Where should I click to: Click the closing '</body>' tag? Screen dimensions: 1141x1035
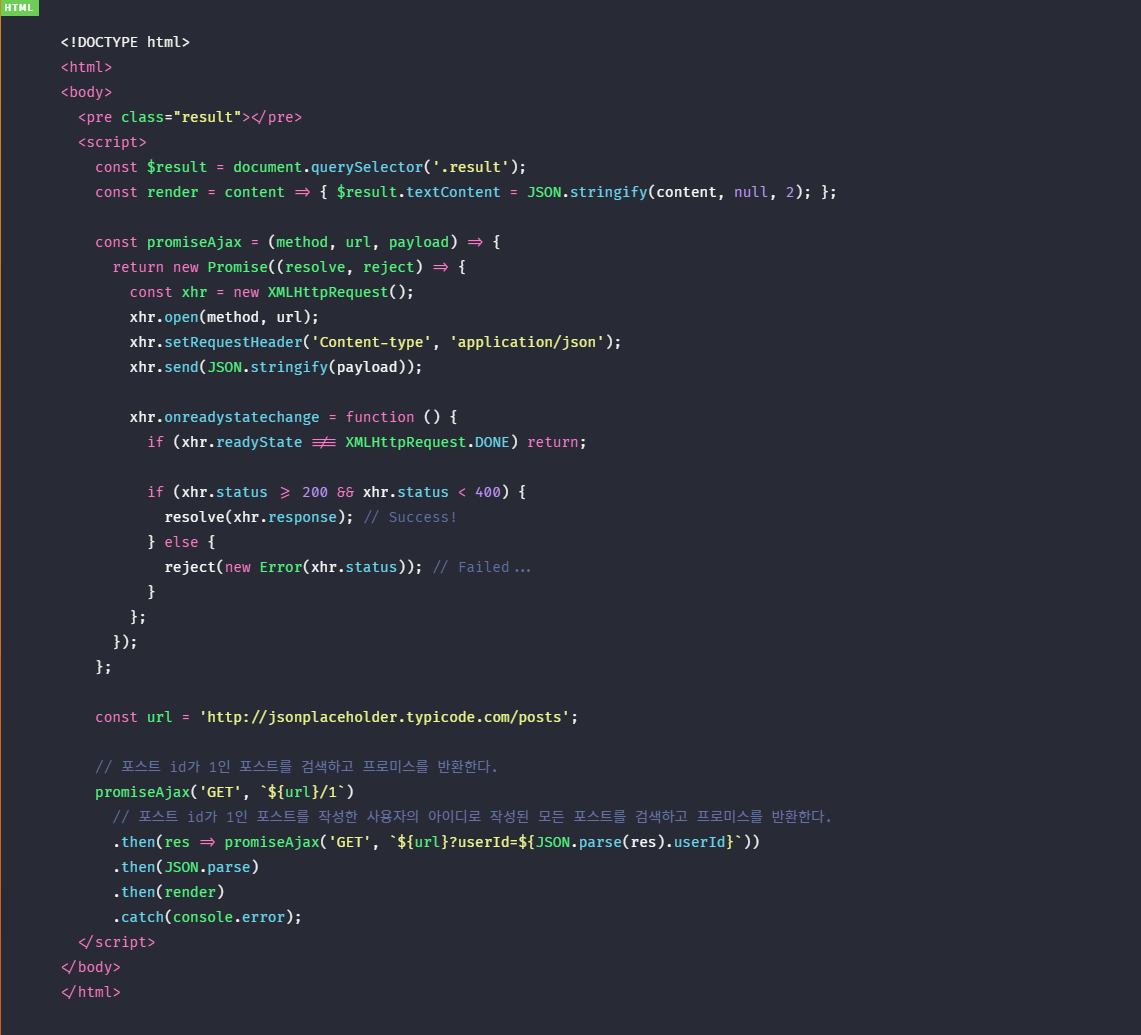pos(91,967)
